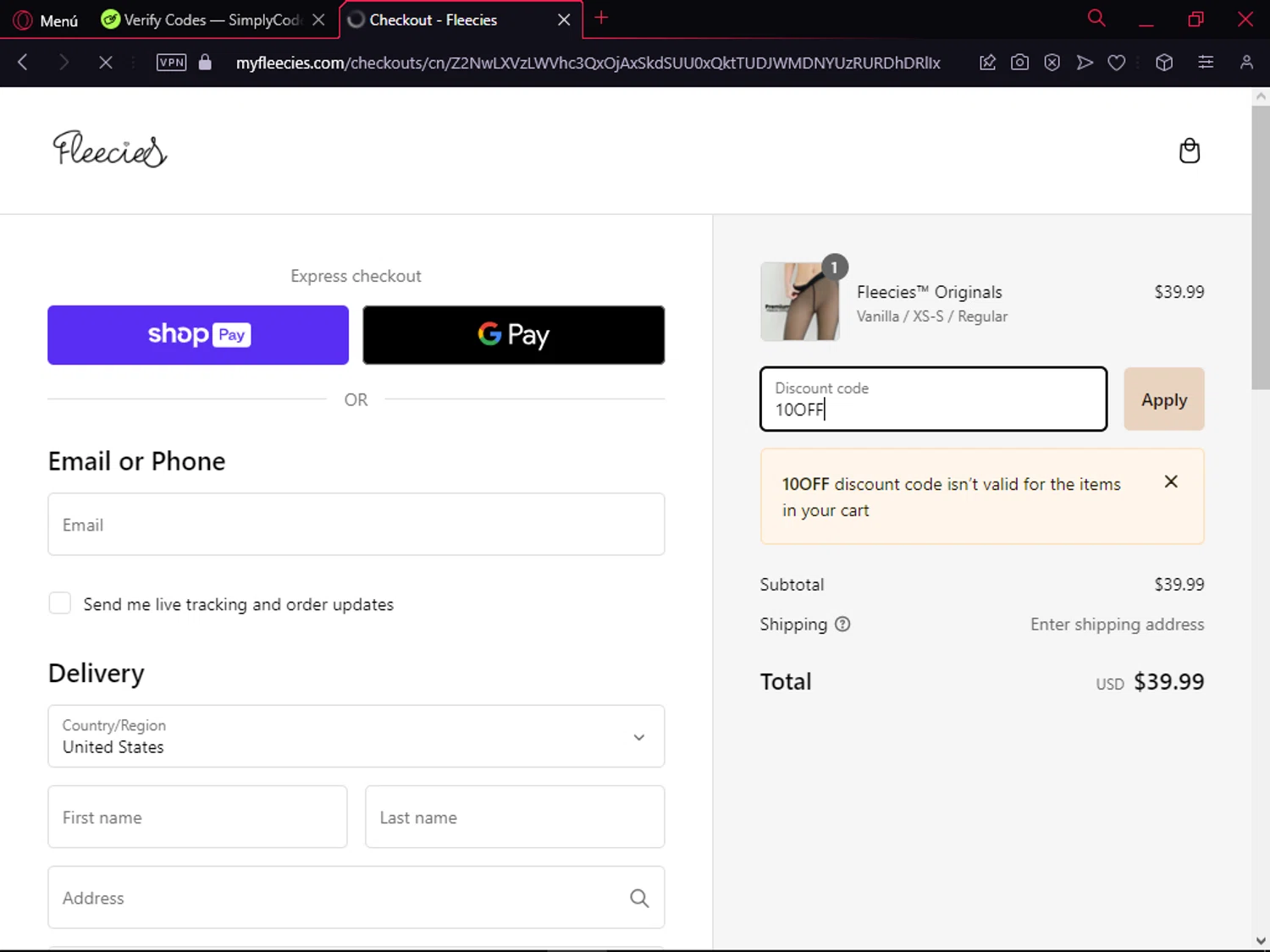Click the myfleecies.com address bar

(588, 63)
